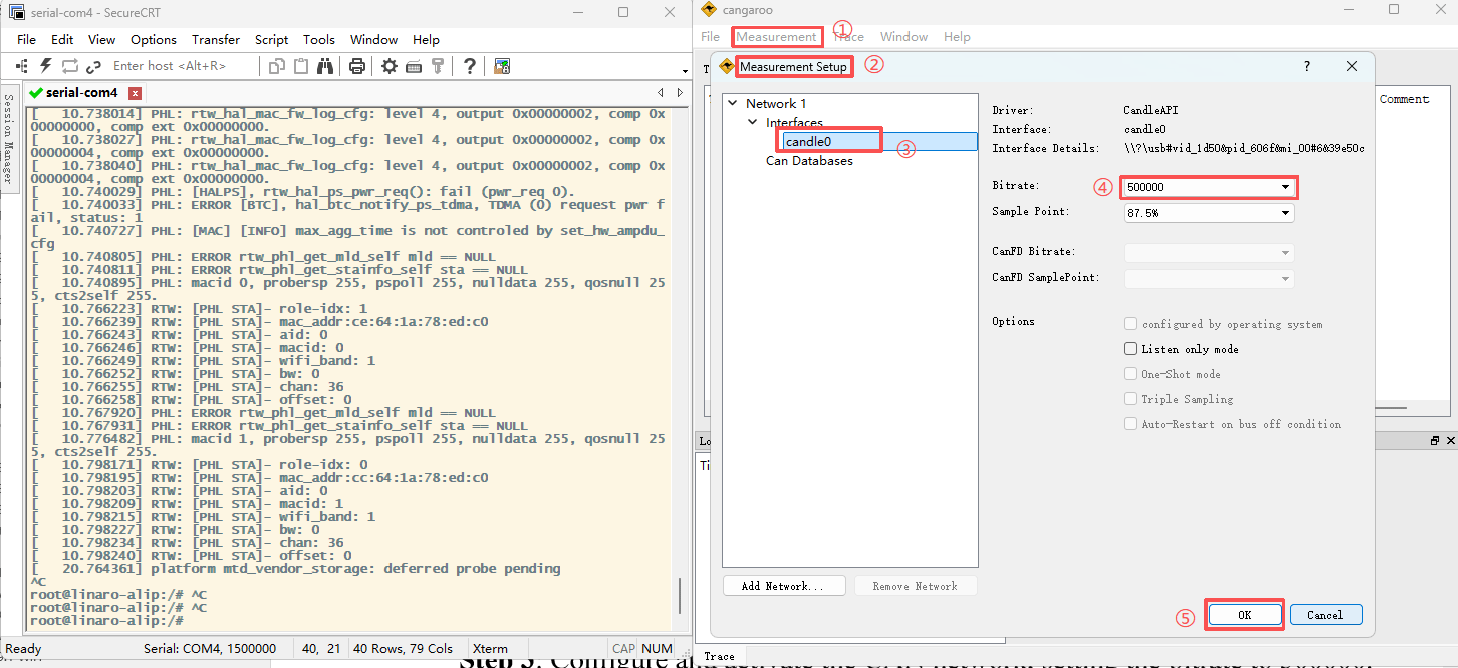Open the Transfer menu in SecureCRT

tap(216, 40)
